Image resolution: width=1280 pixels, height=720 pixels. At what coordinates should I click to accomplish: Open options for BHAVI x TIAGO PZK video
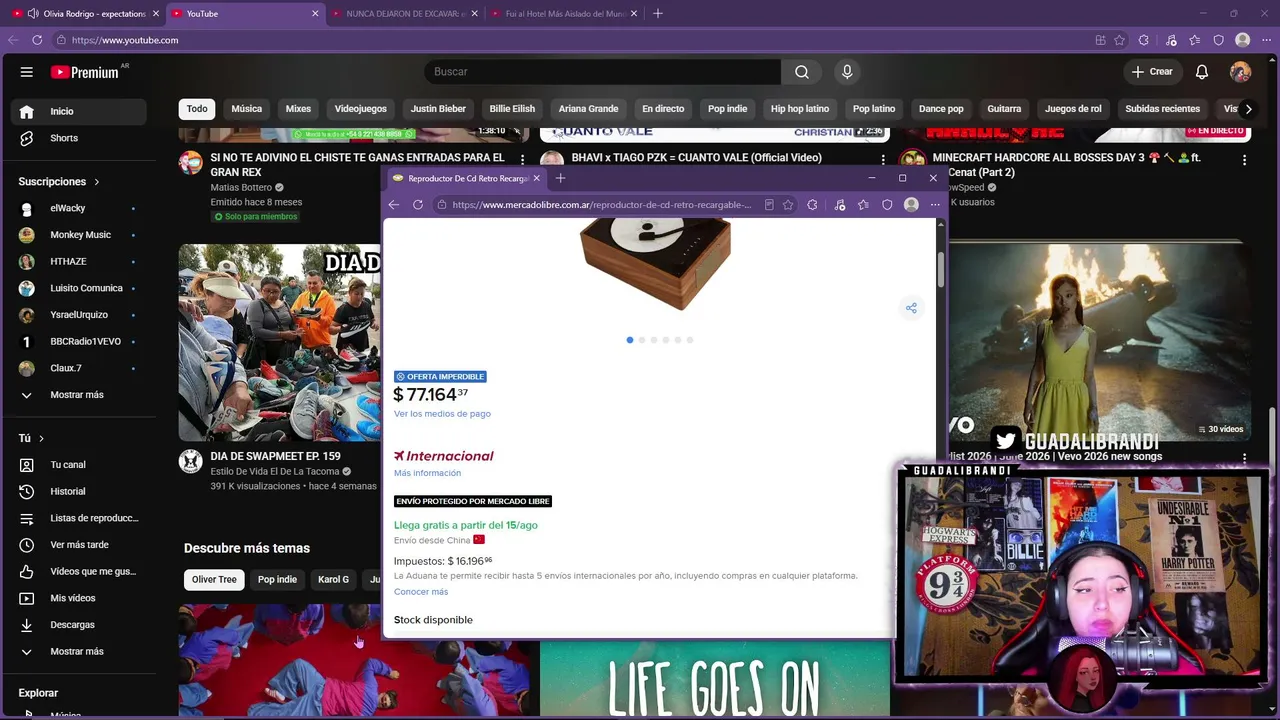[883, 159]
